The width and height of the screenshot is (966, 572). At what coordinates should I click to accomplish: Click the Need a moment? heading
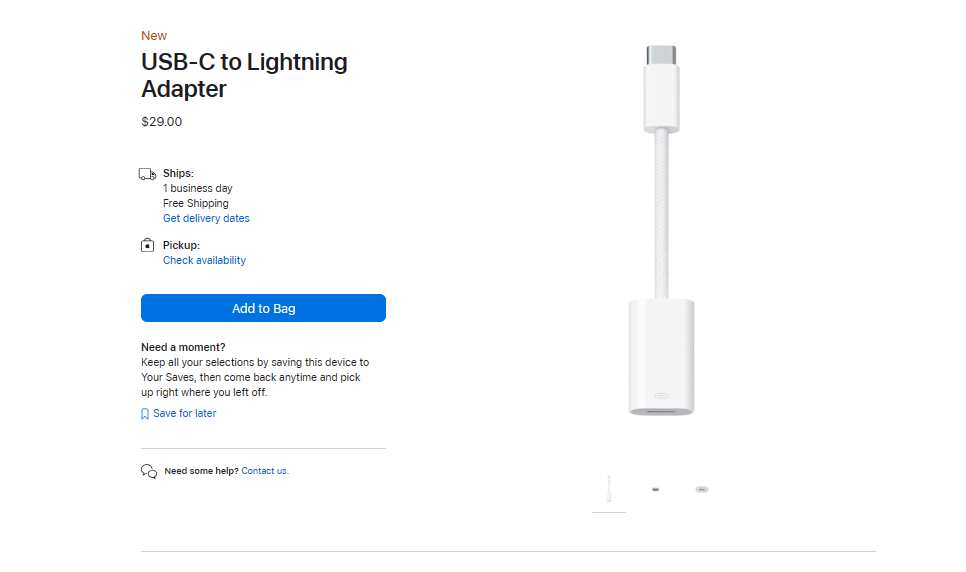(x=183, y=347)
